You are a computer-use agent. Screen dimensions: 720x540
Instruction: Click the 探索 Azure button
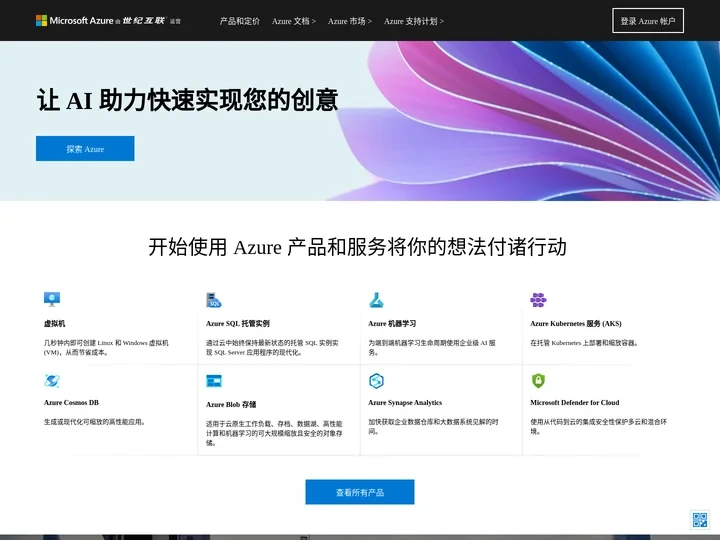(x=85, y=149)
